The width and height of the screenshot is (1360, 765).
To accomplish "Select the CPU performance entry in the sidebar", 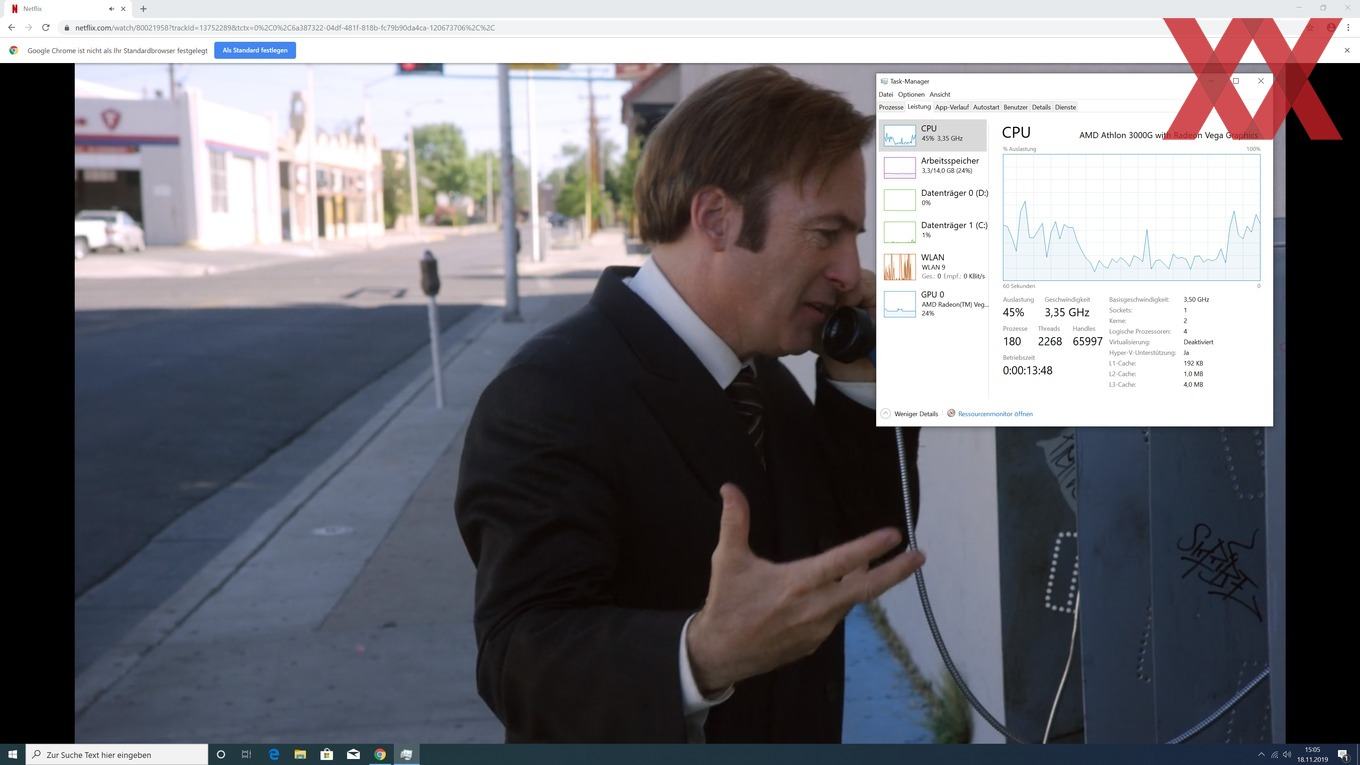I will [933, 135].
